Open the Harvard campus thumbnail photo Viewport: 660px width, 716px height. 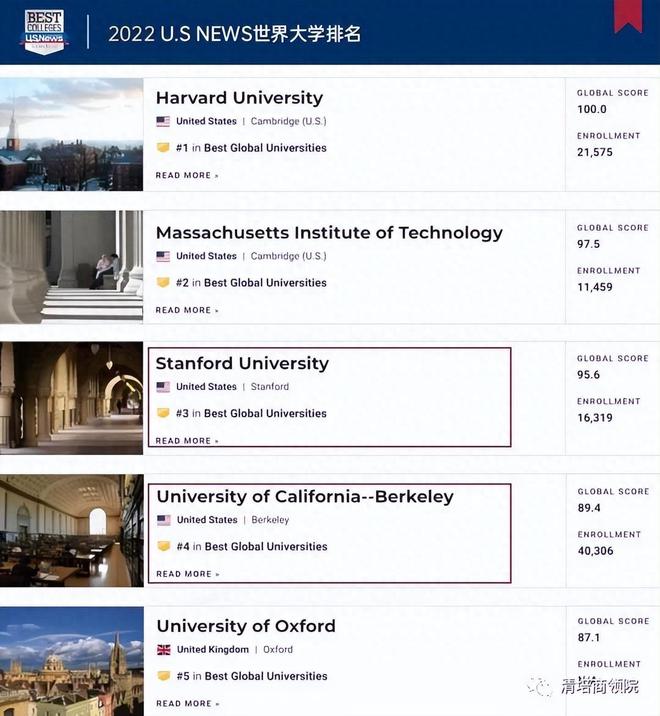71,134
